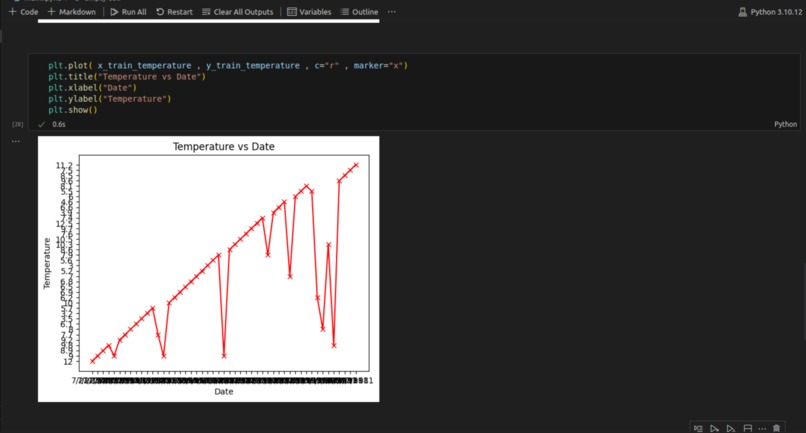
Task: Click the execution count [28] label
Action: point(17,124)
